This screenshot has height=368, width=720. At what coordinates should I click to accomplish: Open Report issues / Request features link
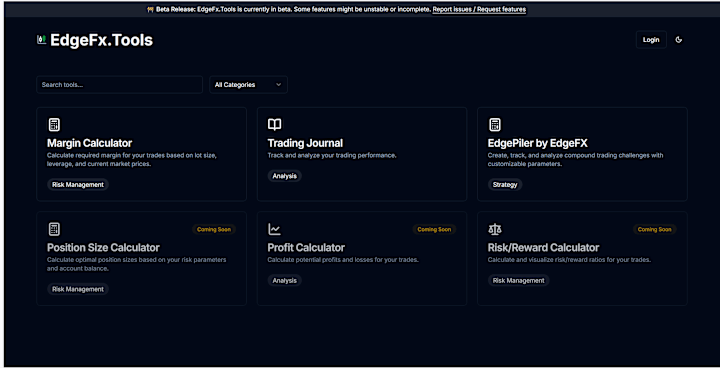[x=479, y=9]
